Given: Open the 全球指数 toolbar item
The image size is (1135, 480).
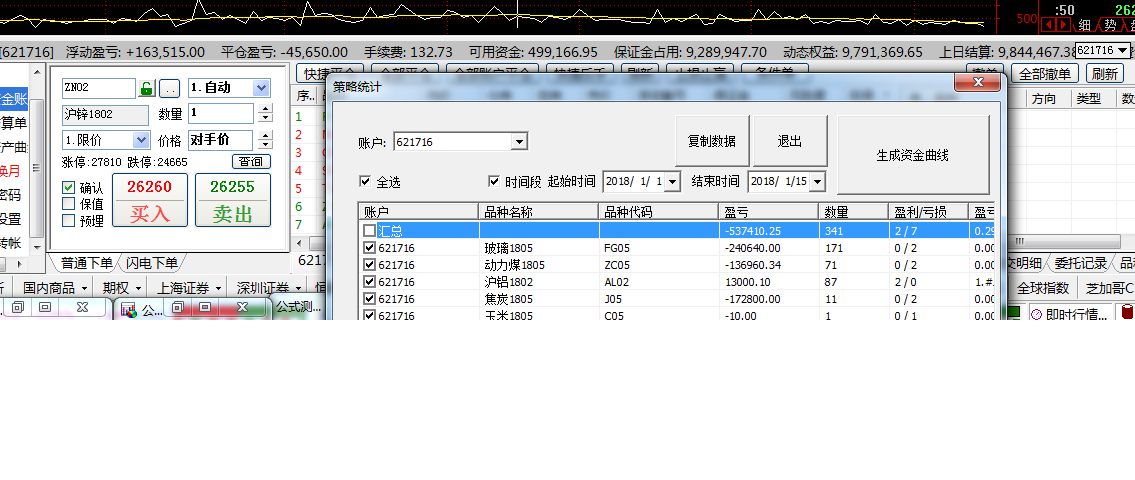Looking at the screenshot, I should point(1043,288).
